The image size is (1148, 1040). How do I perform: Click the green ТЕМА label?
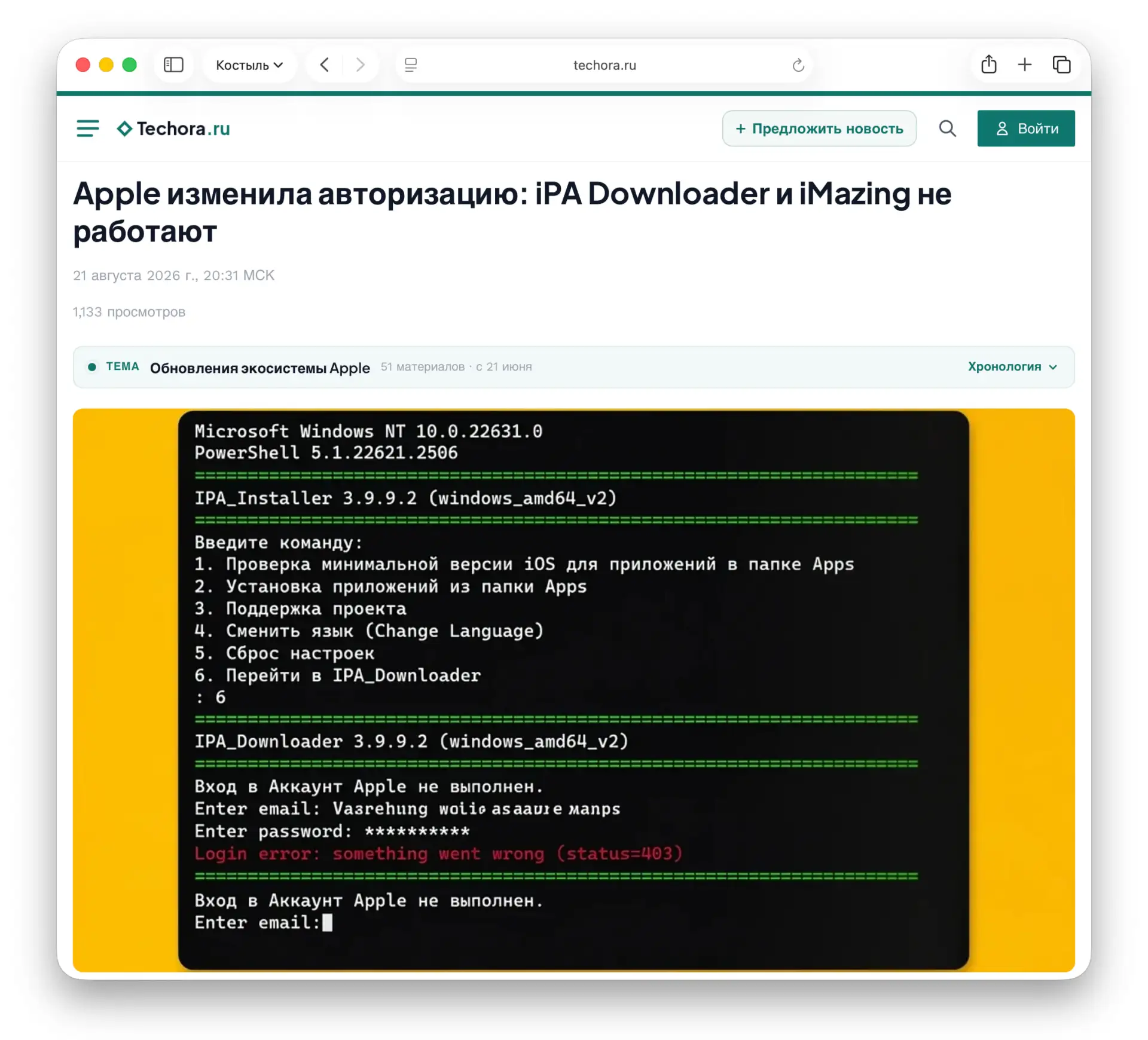point(123,366)
